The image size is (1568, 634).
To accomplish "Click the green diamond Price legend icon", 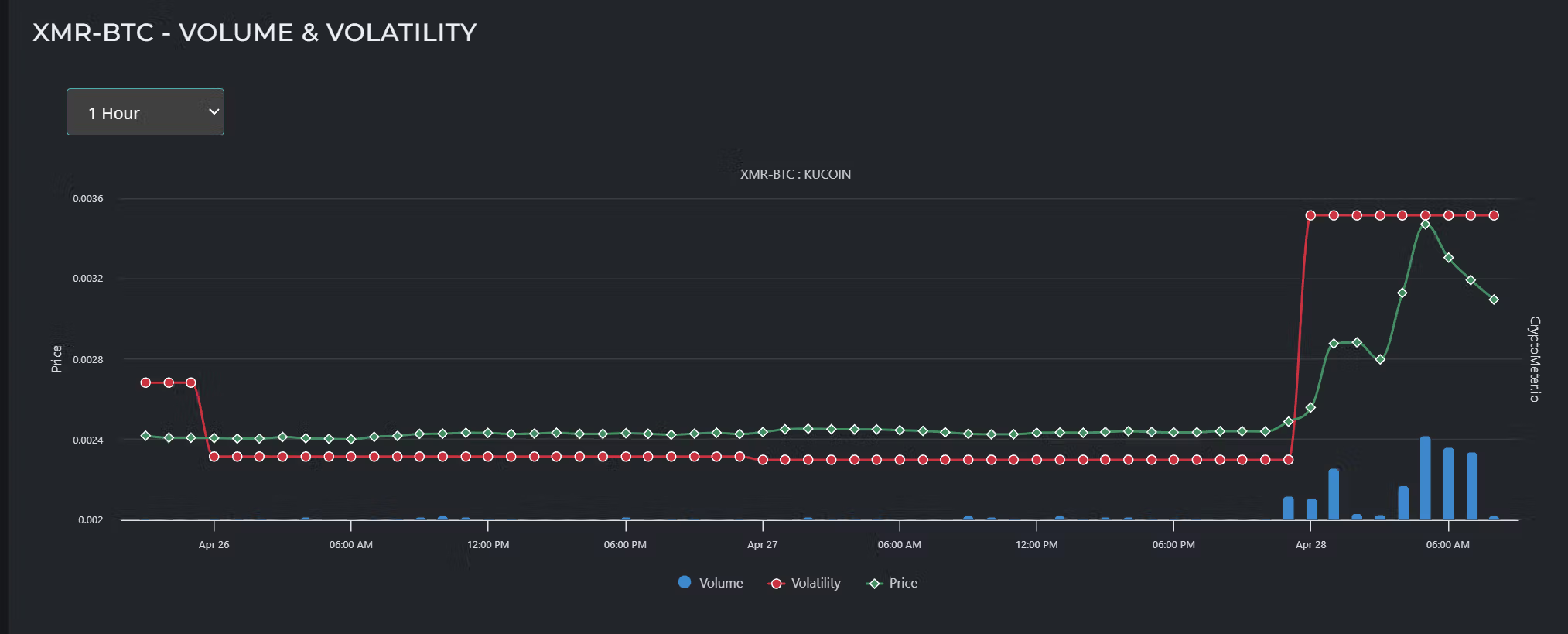I will (x=876, y=584).
